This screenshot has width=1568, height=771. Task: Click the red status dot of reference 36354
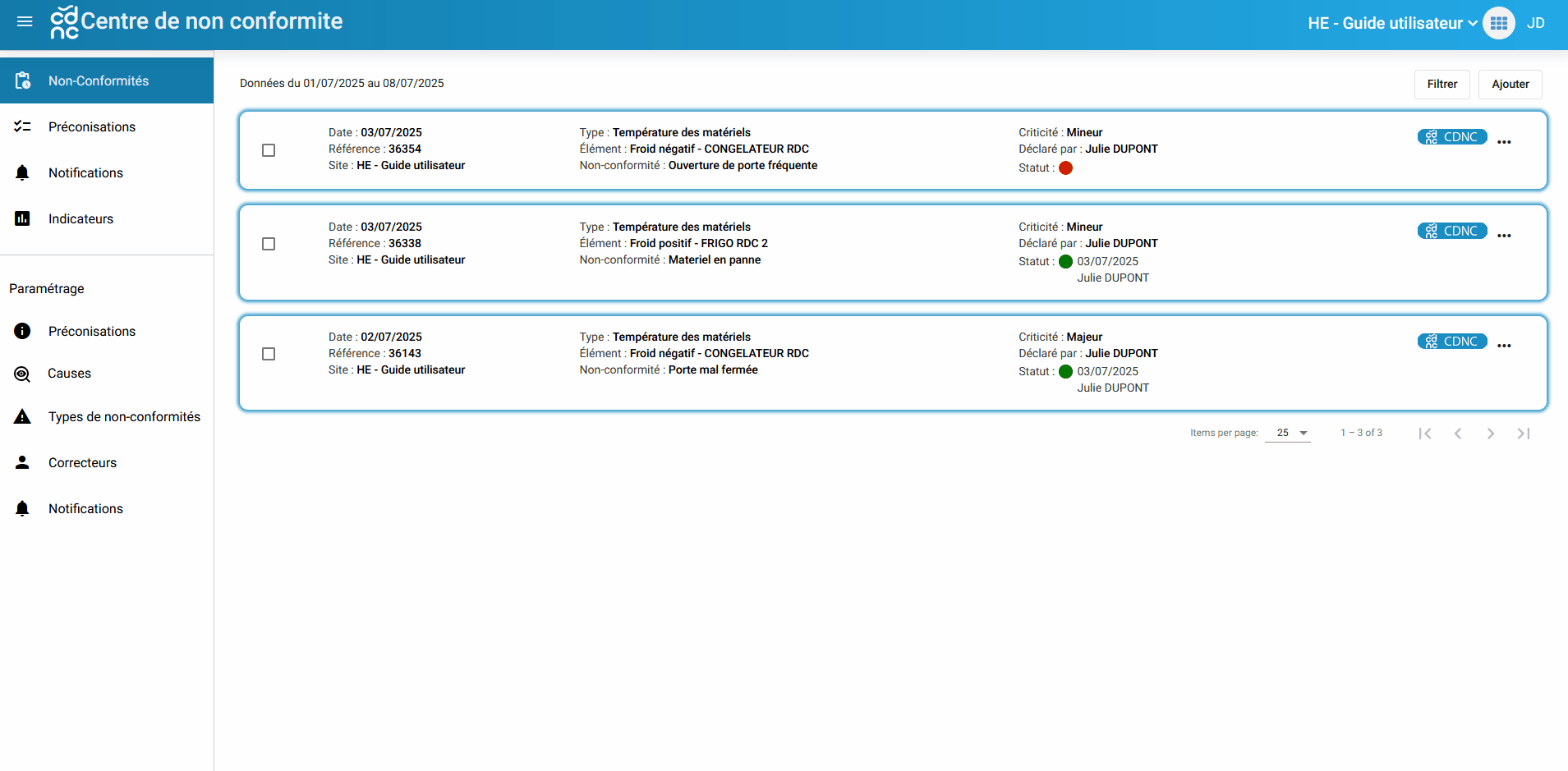pyautogui.click(x=1066, y=168)
